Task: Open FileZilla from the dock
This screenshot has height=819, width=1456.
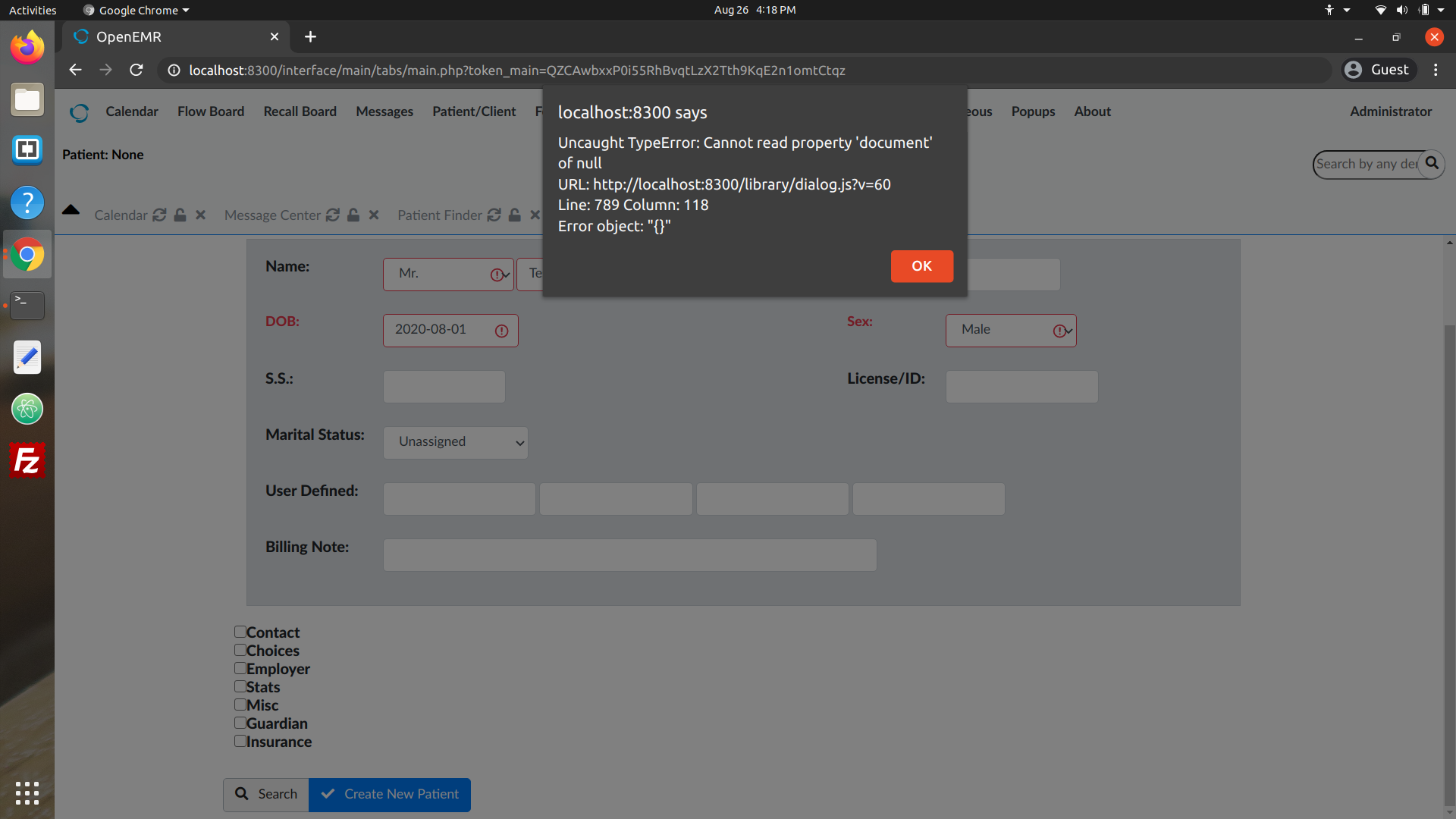Action: point(27,460)
